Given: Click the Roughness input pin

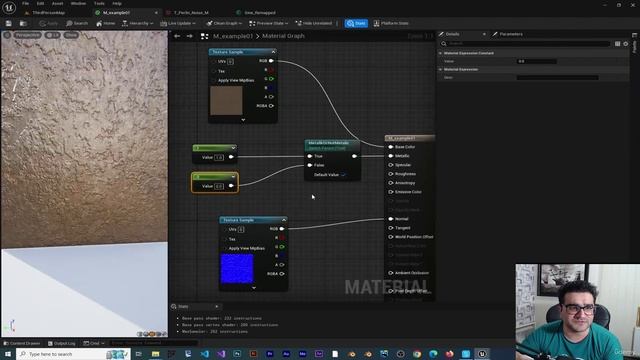Looking at the screenshot, I should (391, 174).
